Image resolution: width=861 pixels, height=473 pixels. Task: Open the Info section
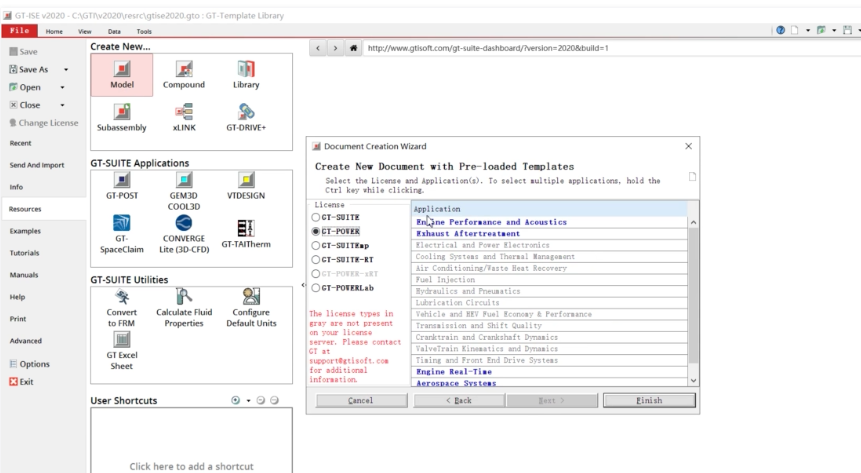tap(16, 187)
